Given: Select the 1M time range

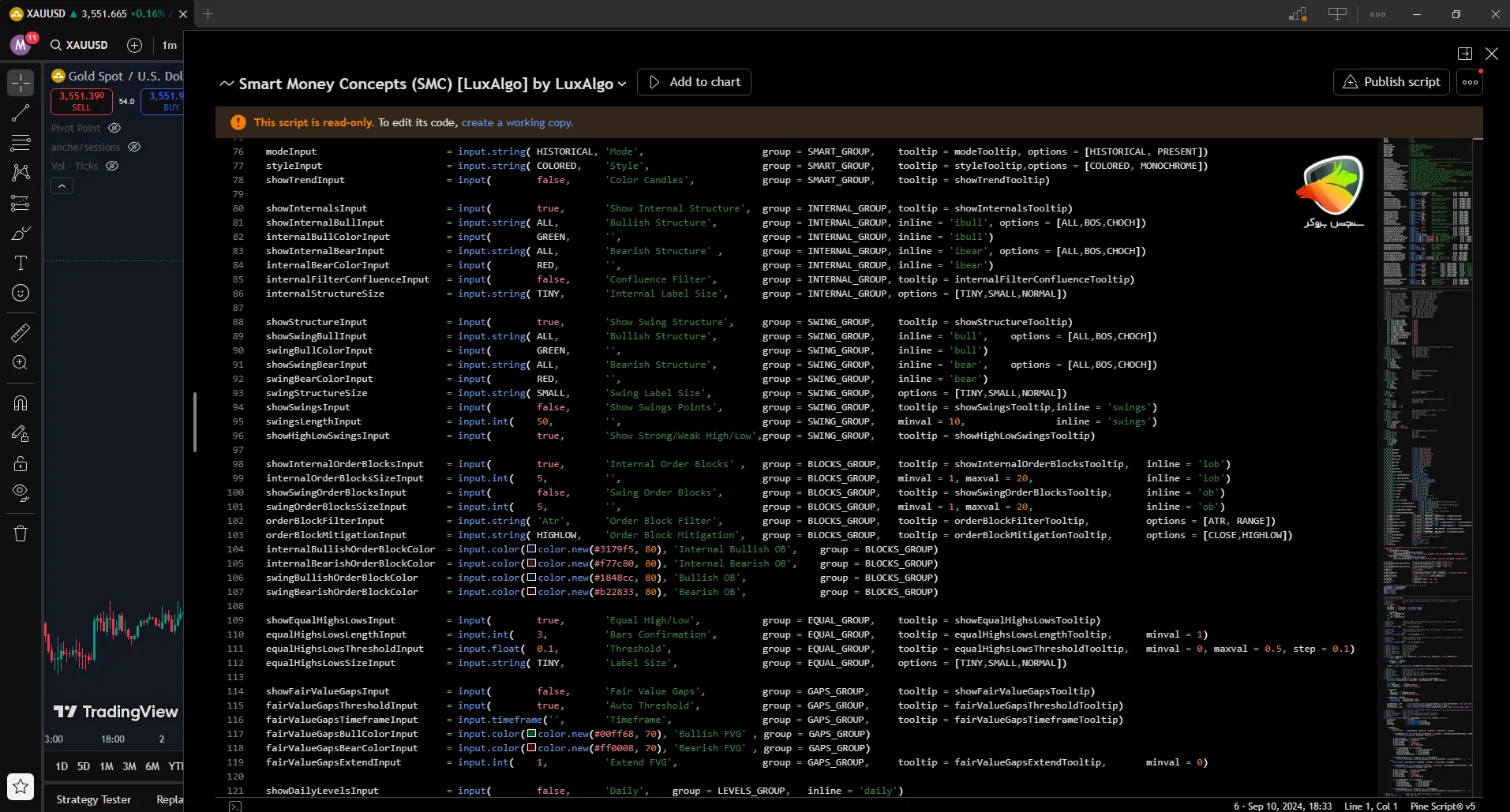Looking at the screenshot, I should (107, 766).
